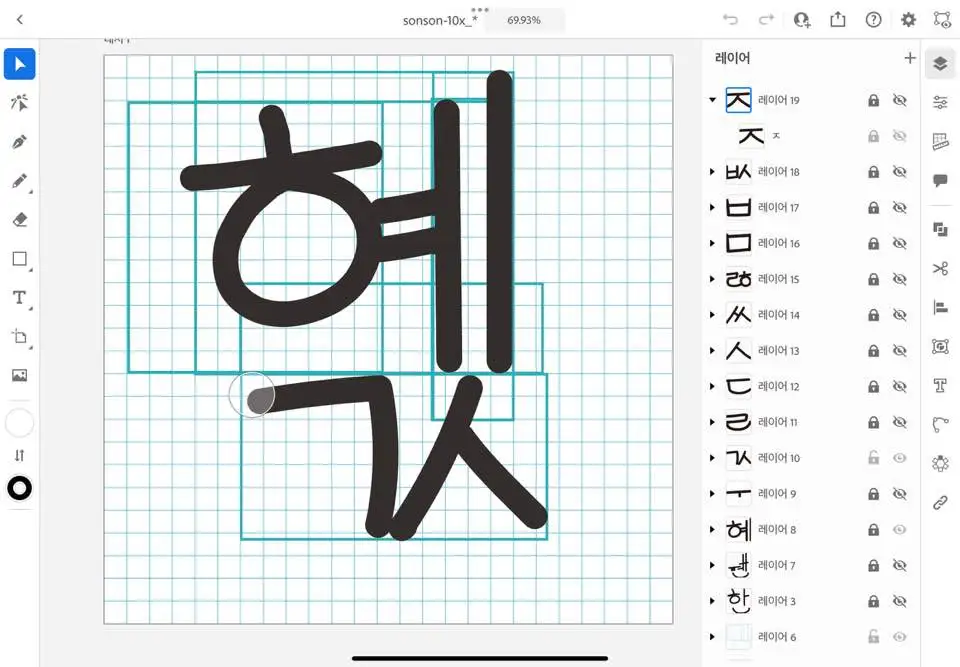
Task: Select the ㅈ sublayer thumbnail
Action: click(751, 135)
